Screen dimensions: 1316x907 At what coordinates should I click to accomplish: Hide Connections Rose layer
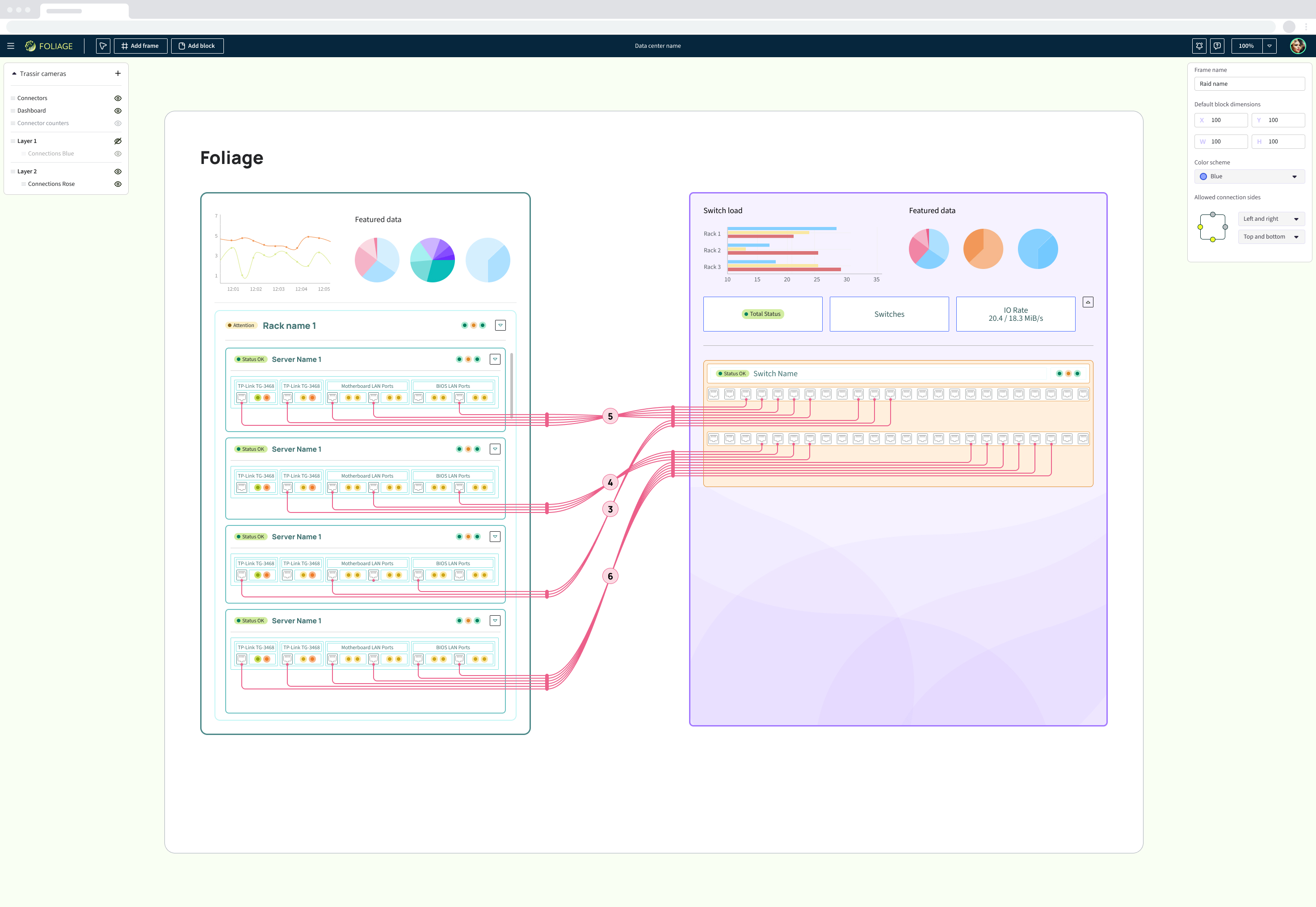[118, 184]
